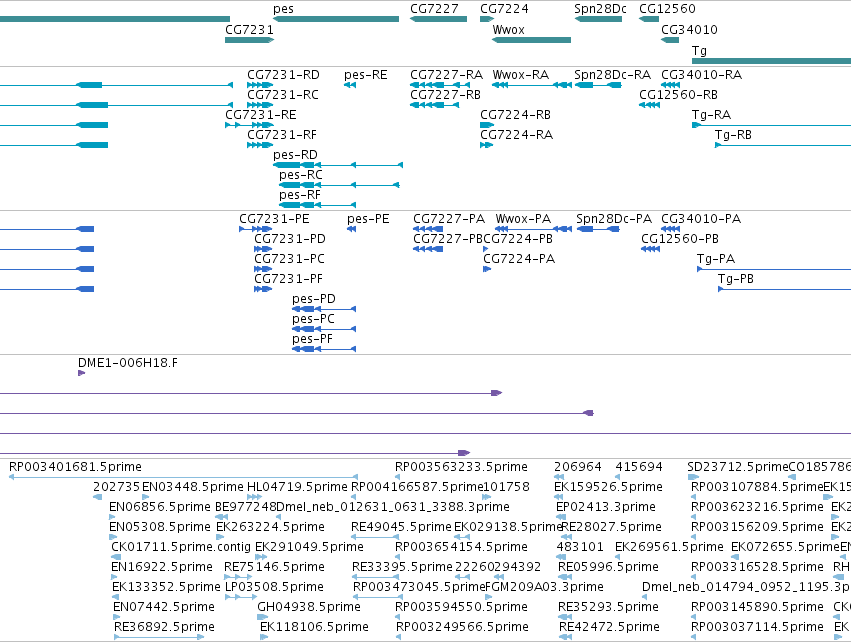Viewport: 851px width, 642px height.
Task: Select the pes-RF transcript label
Action: [x=300, y=195]
